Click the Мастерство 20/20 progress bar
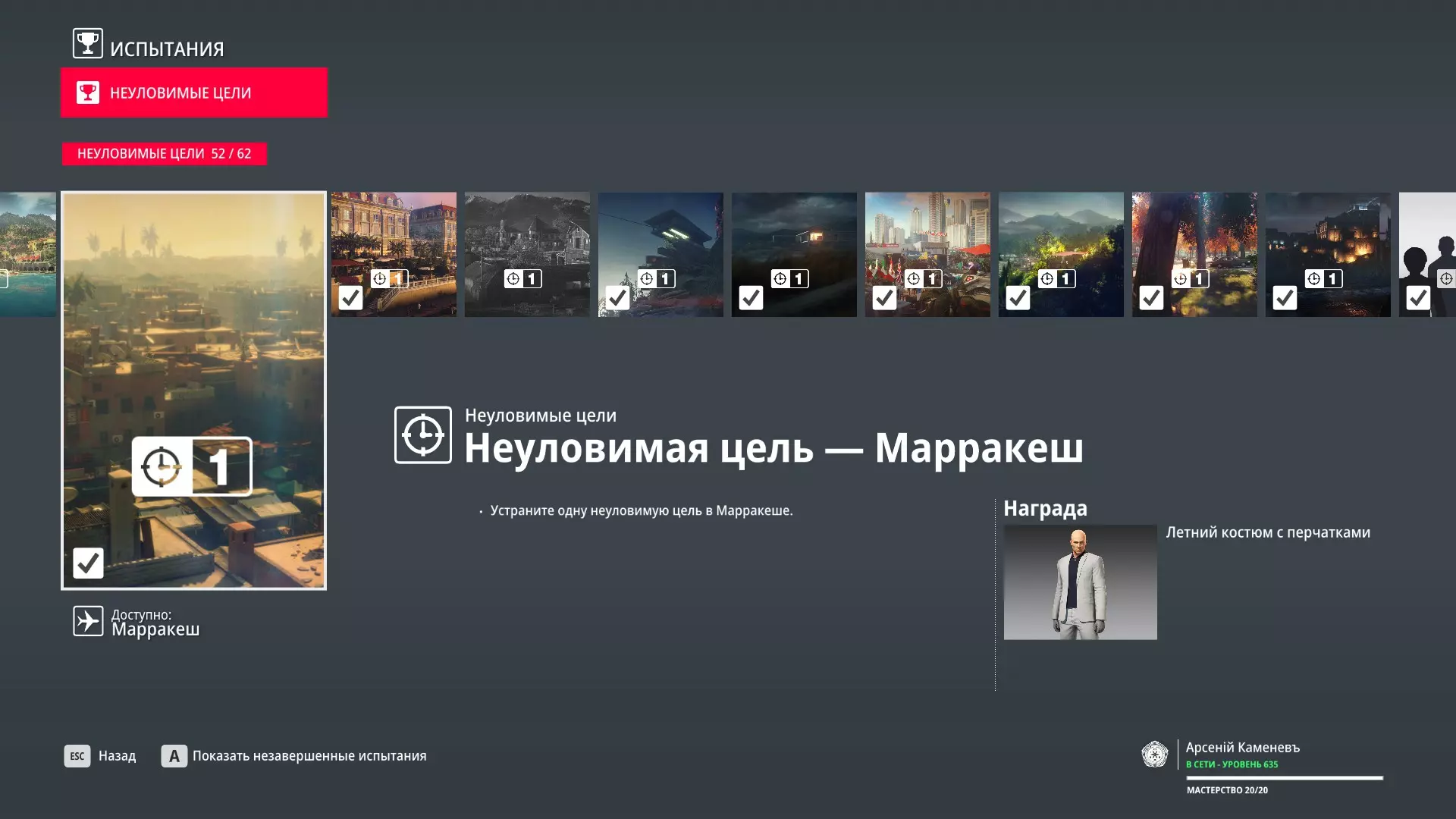 tap(1284, 778)
